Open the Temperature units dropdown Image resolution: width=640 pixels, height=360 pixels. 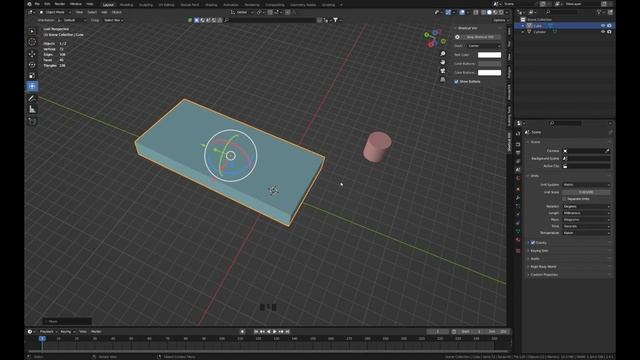[586, 233]
